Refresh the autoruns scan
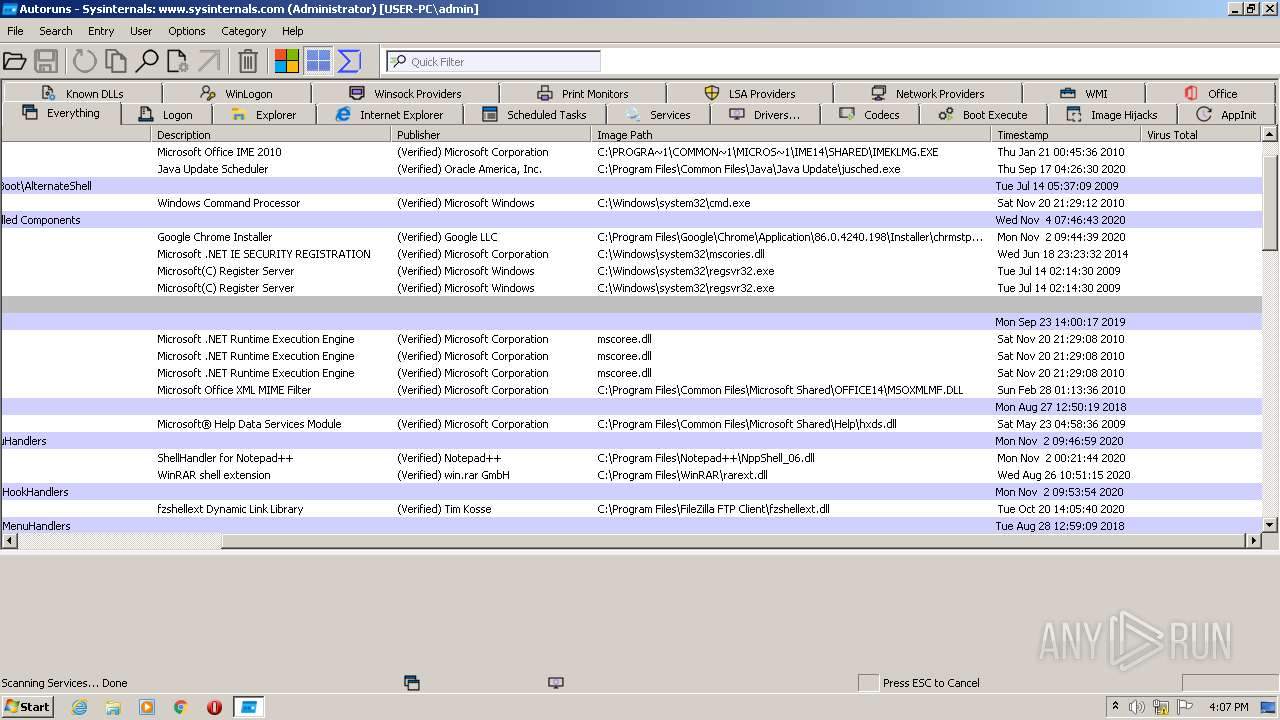Screen dimensions: 1280x720 point(85,62)
